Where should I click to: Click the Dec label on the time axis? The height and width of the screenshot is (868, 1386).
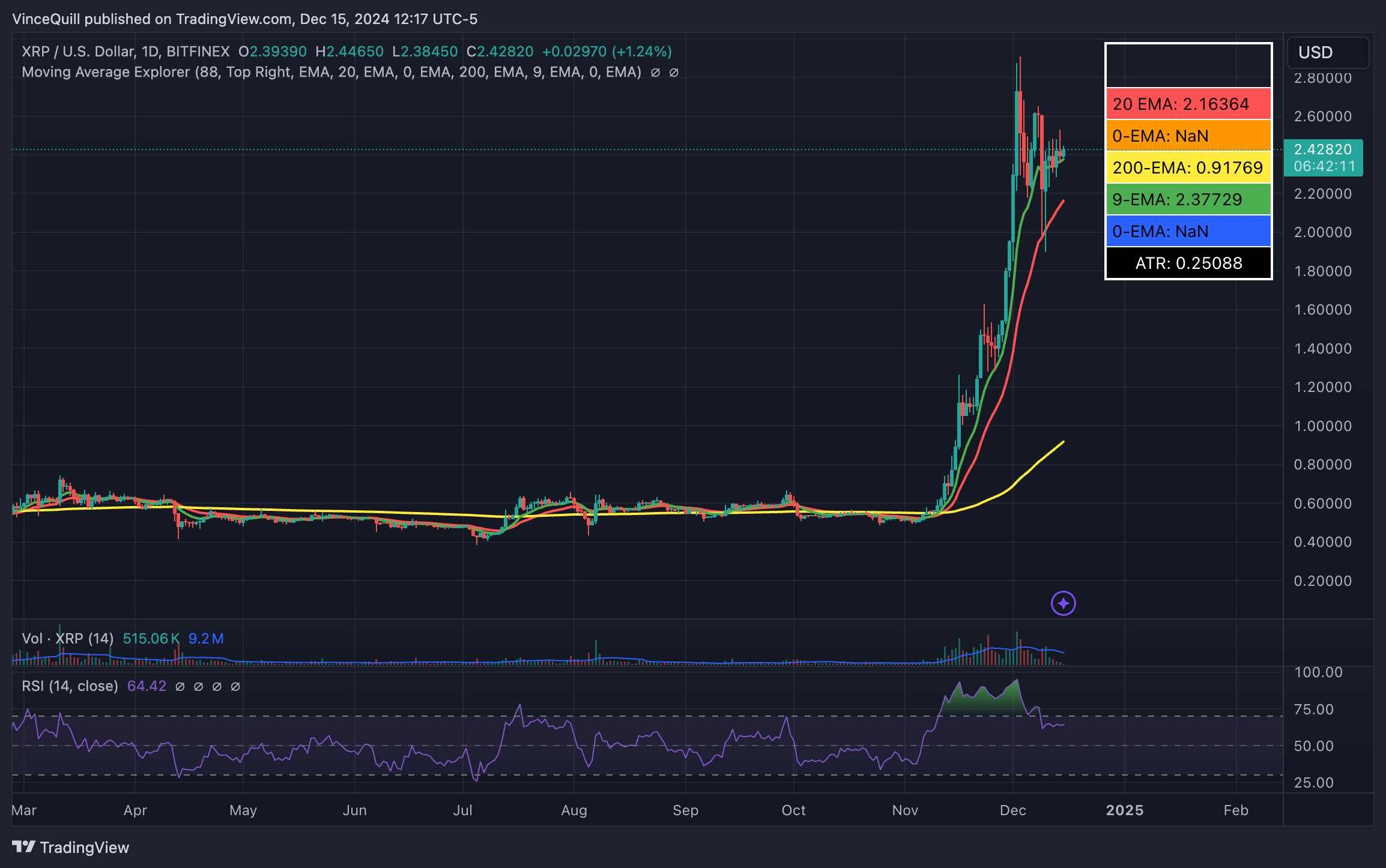point(1013,810)
